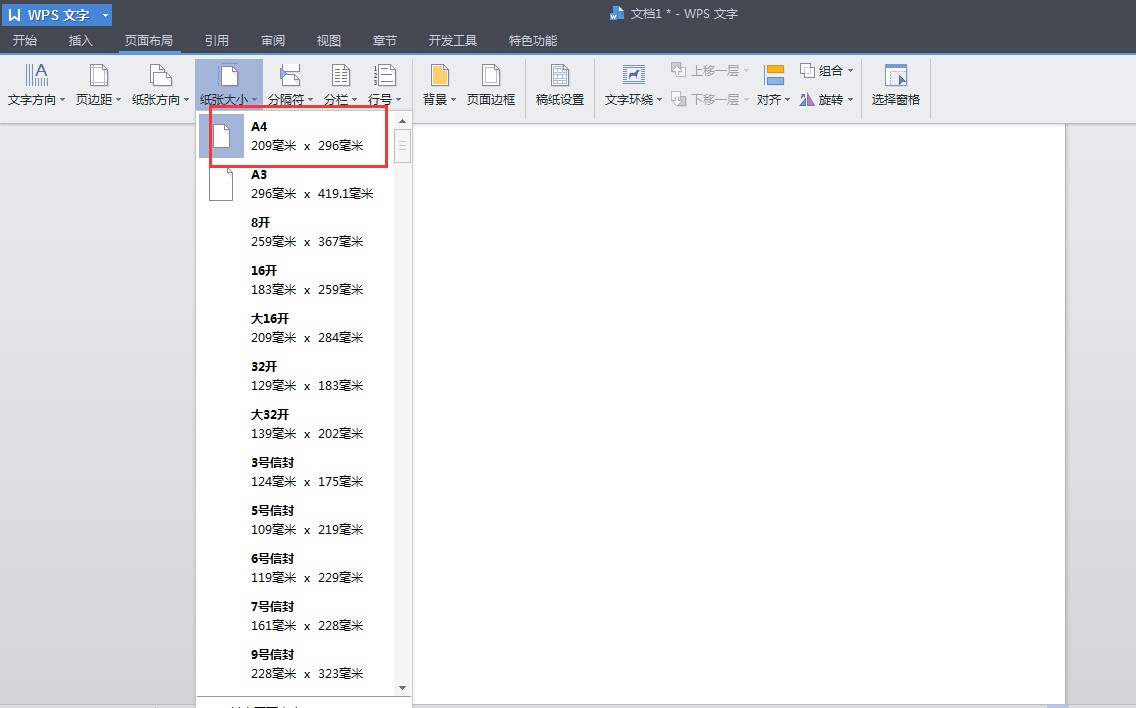The image size is (1136, 708).
Task: Expand the 背景 dropdown arrow
Action: pos(454,100)
